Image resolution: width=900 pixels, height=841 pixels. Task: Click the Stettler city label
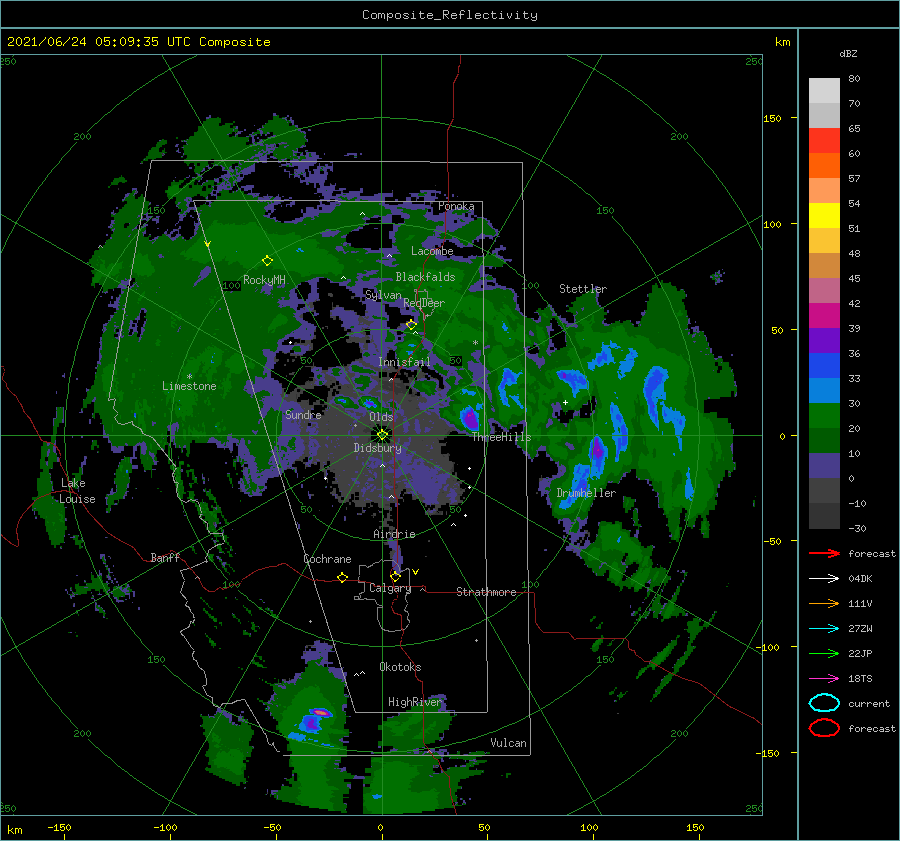583,289
